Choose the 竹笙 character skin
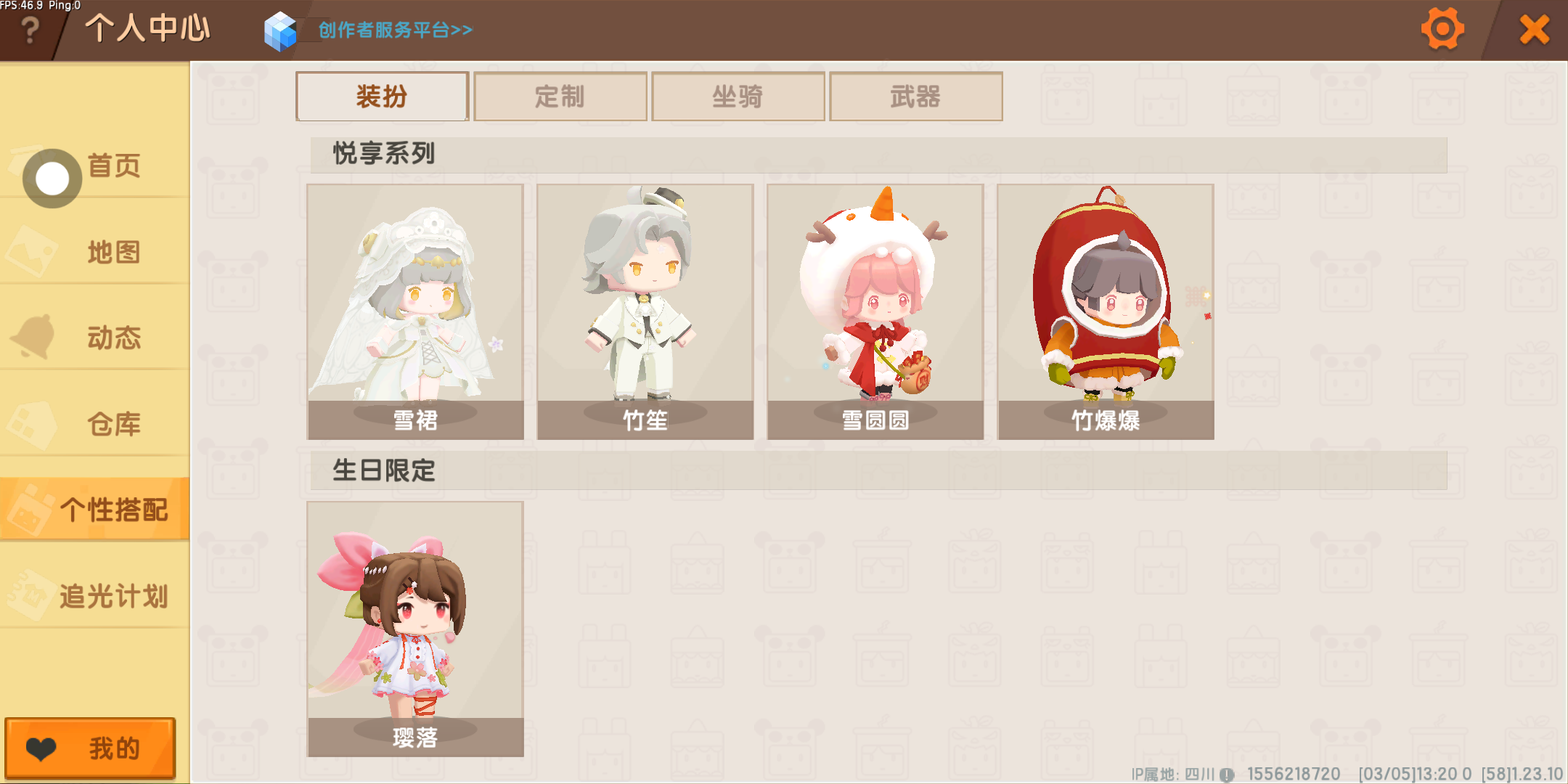 click(645, 311)
